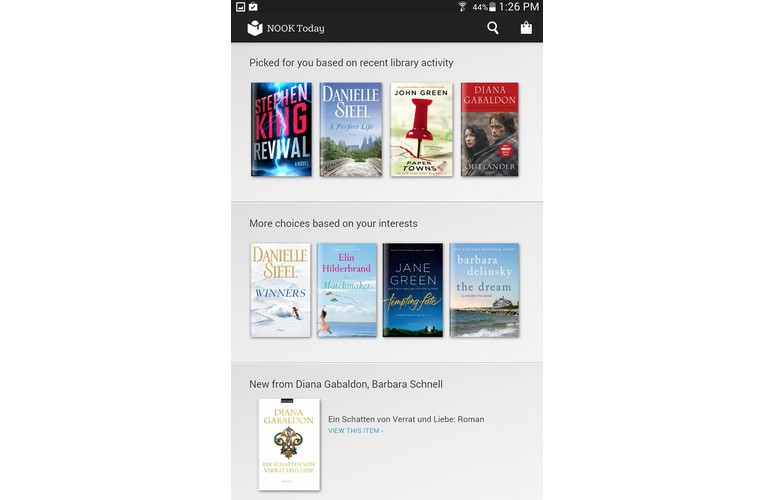This screenshot has height=500, width=775.
Task: Select Elin Hilderbrand The Matchmaker cover
Action: pos(346,290)
